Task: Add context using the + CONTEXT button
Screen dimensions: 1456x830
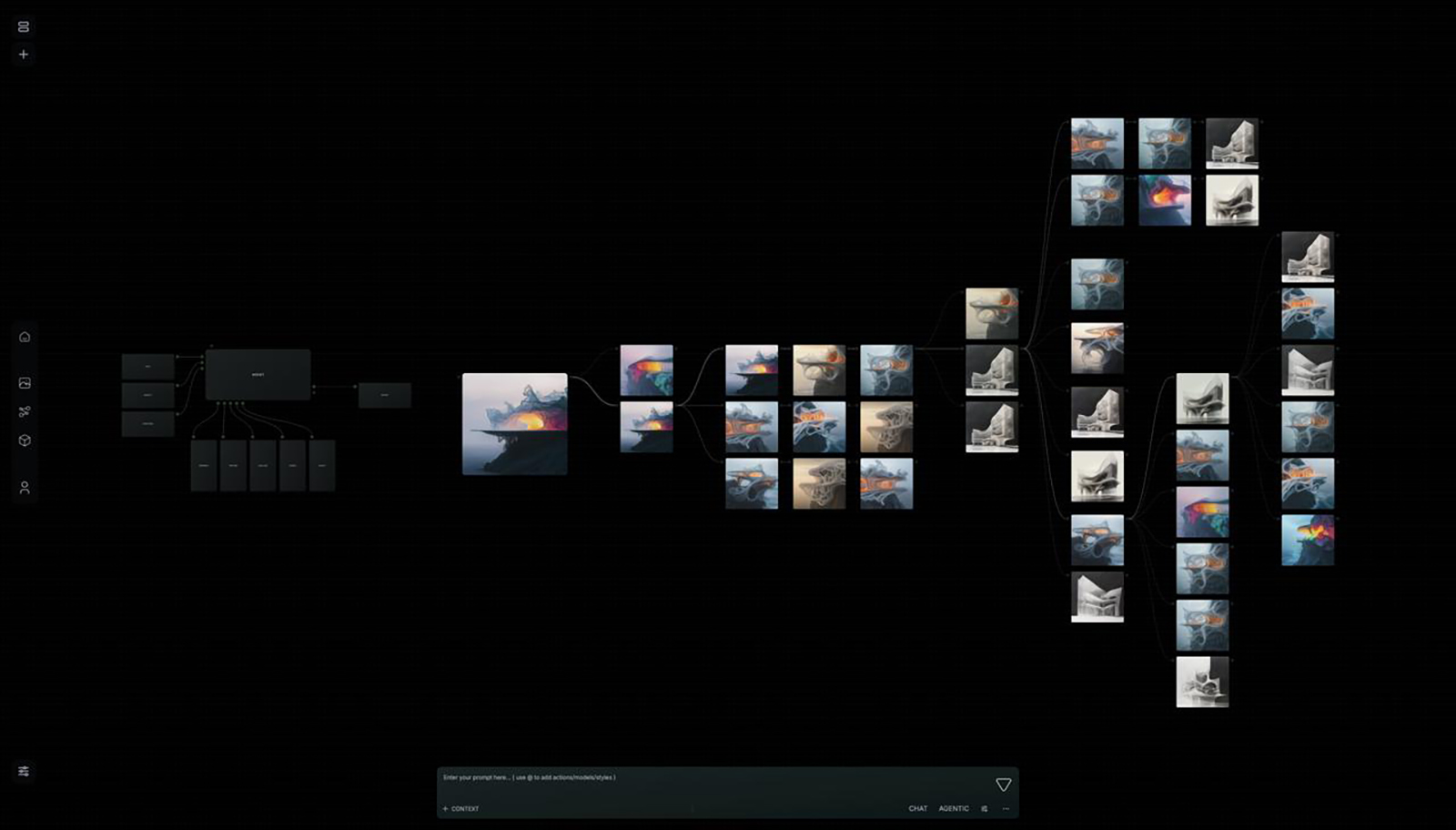Action: [x=461, y=808]
